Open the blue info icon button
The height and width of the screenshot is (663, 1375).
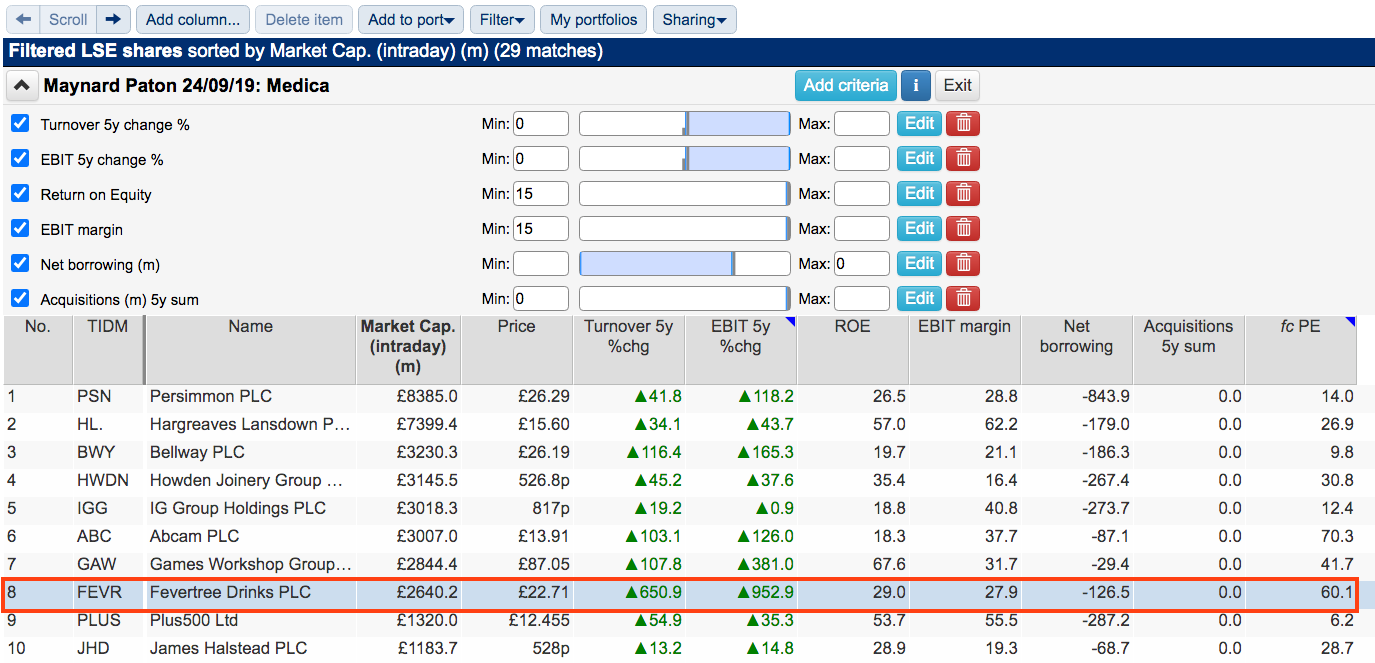915,85
